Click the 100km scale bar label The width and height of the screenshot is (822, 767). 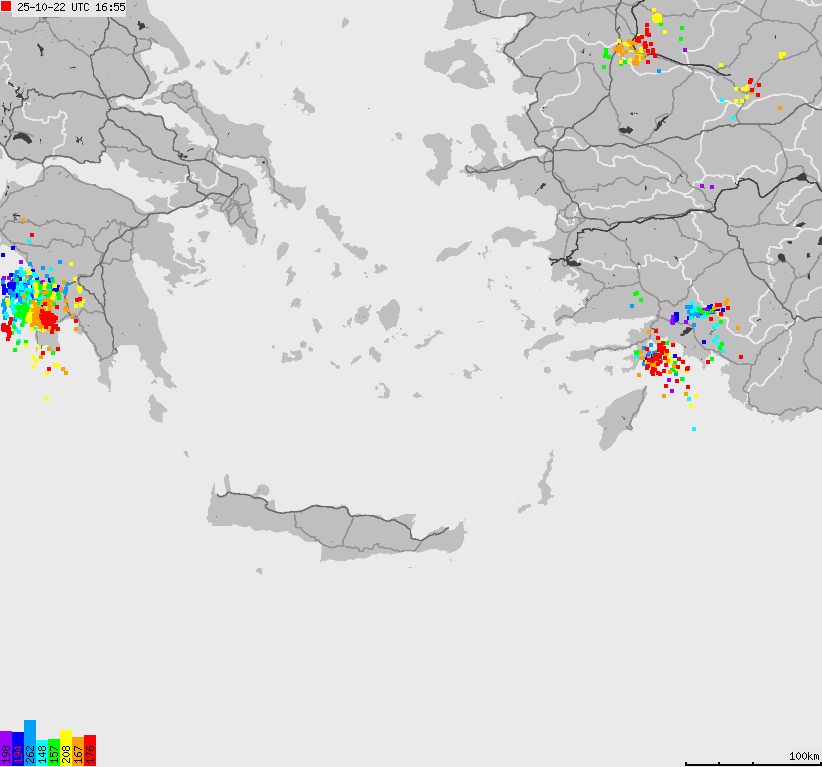pyautogui.click(x=804, y=756)
